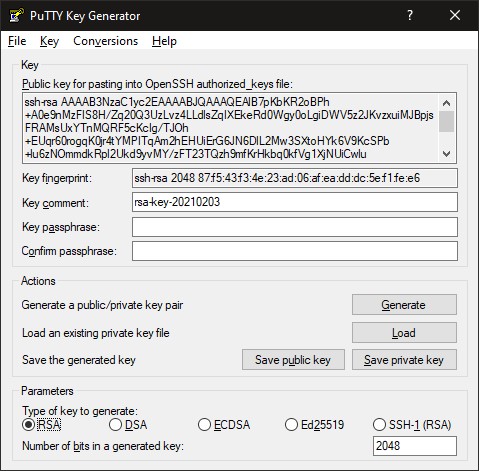479x471 pixels.
Task: Click the PuTTY Key Generator title bar icon
Action: [16, 15]
